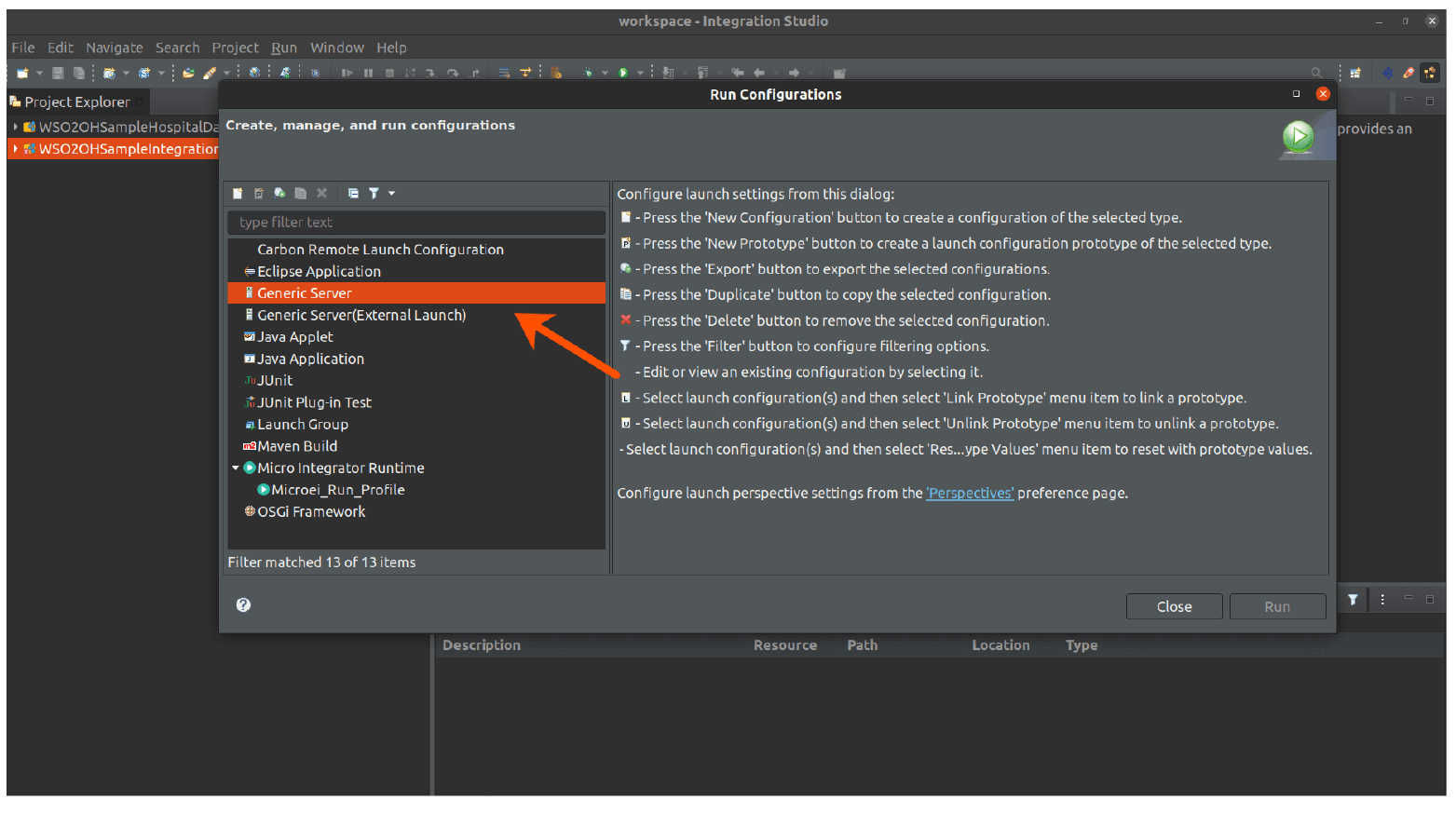Image resolution: width=1456 pixels, height=814 pixels.
Task: Click the Close button in dialog
Action: coord(1174,606)
